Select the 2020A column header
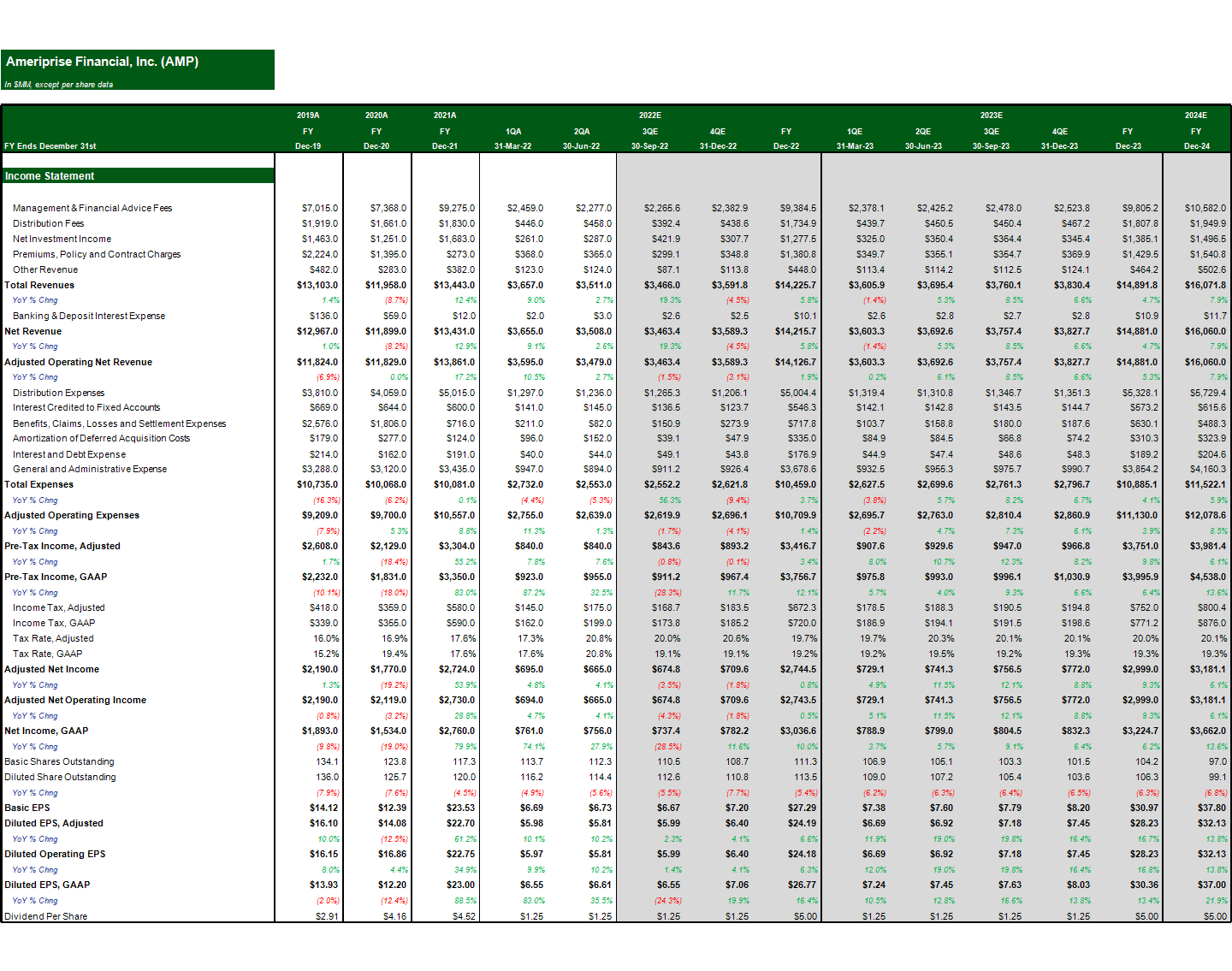This screenshot has width=1232, height=971. pos(376,114)
